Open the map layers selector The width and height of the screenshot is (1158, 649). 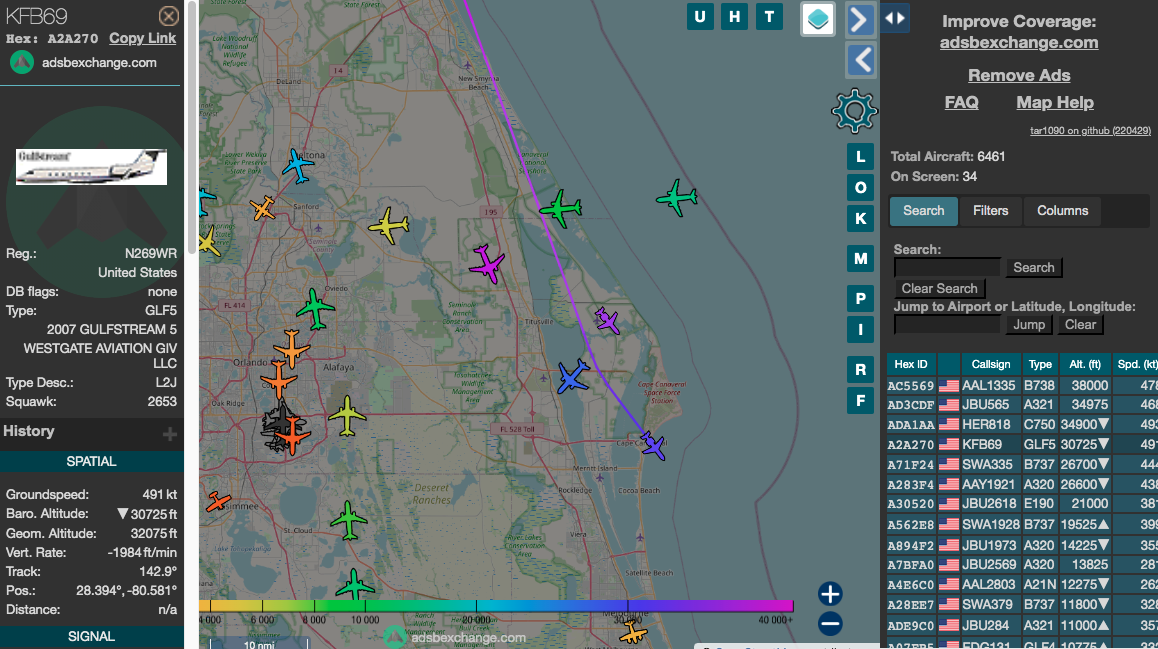pos(818,19)
